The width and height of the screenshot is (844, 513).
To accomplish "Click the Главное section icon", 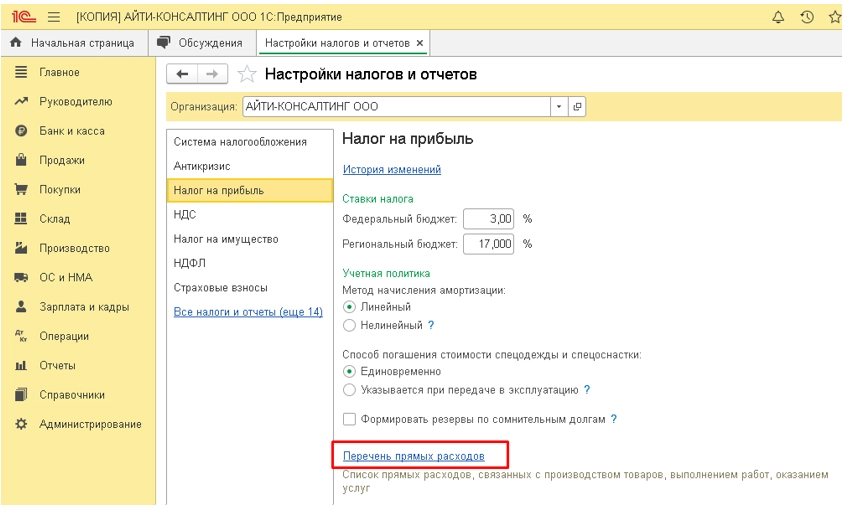I will point(21,72).
